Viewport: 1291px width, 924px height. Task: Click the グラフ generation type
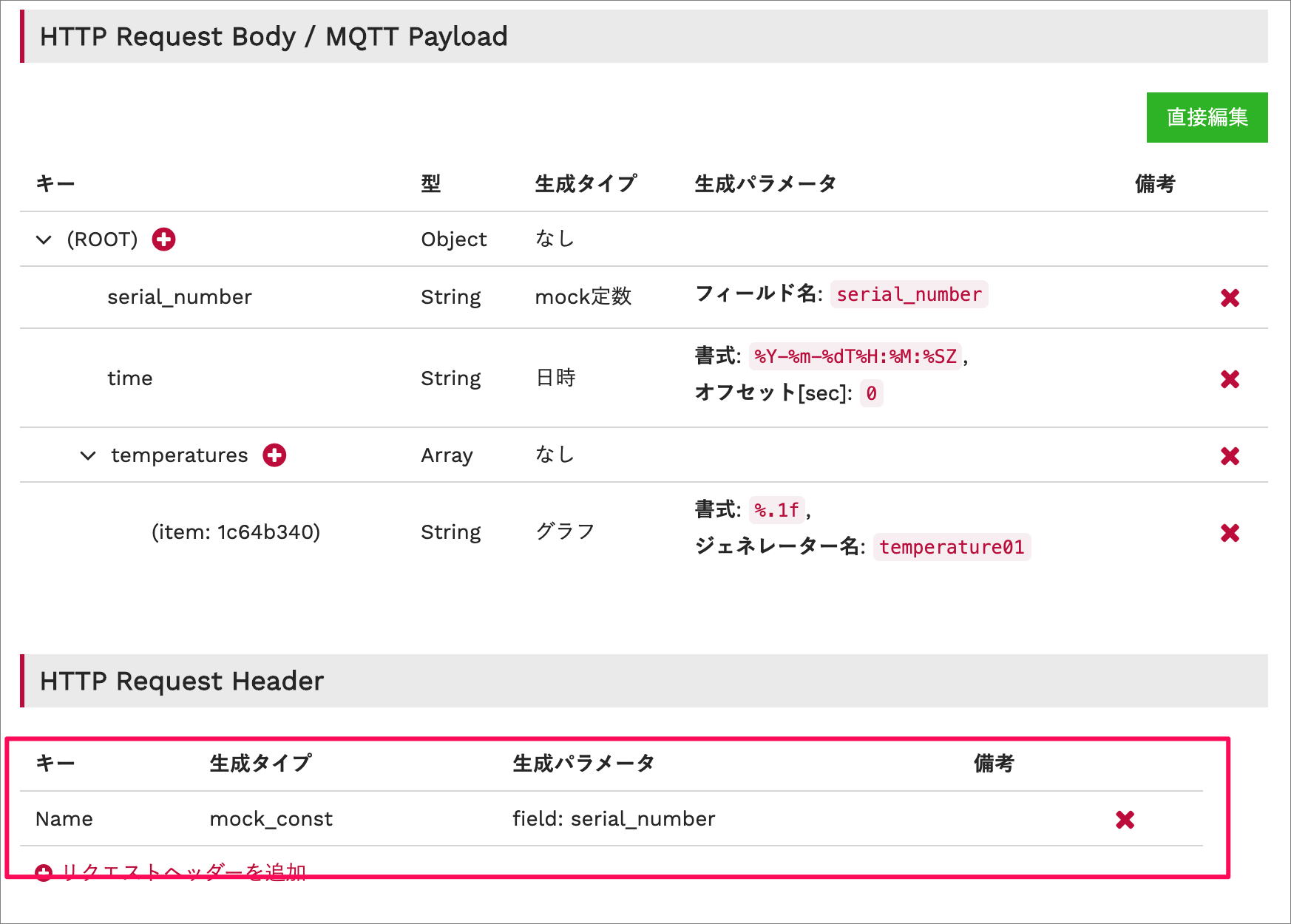pyautogui.click(x=566, y=532)
